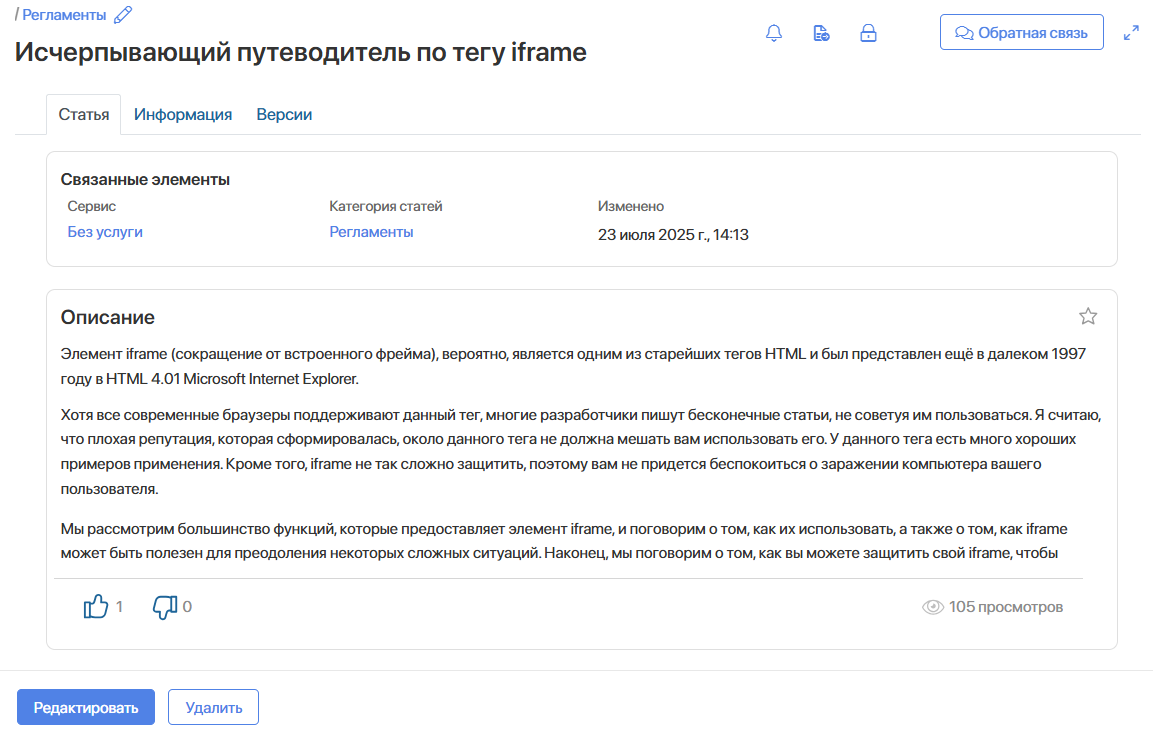The image size is (1153, 740).
Task: Select the Статья tab
Action: (x=84, y=114)
